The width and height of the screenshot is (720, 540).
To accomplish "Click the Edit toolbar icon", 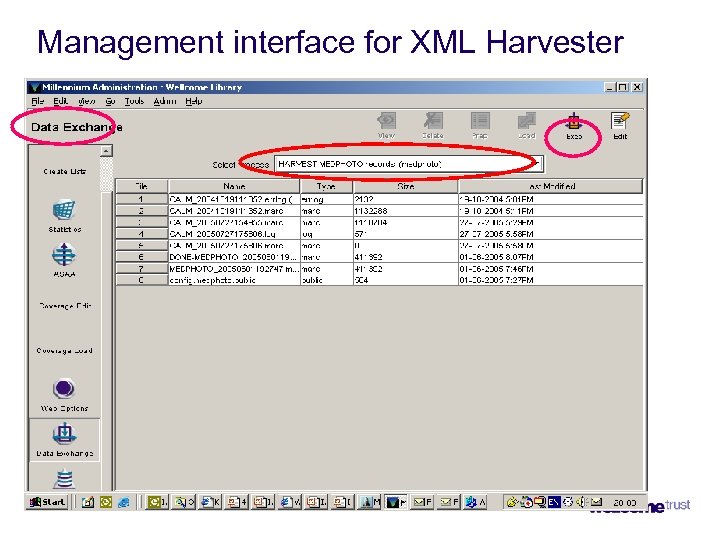I will (x=619, y=121).
